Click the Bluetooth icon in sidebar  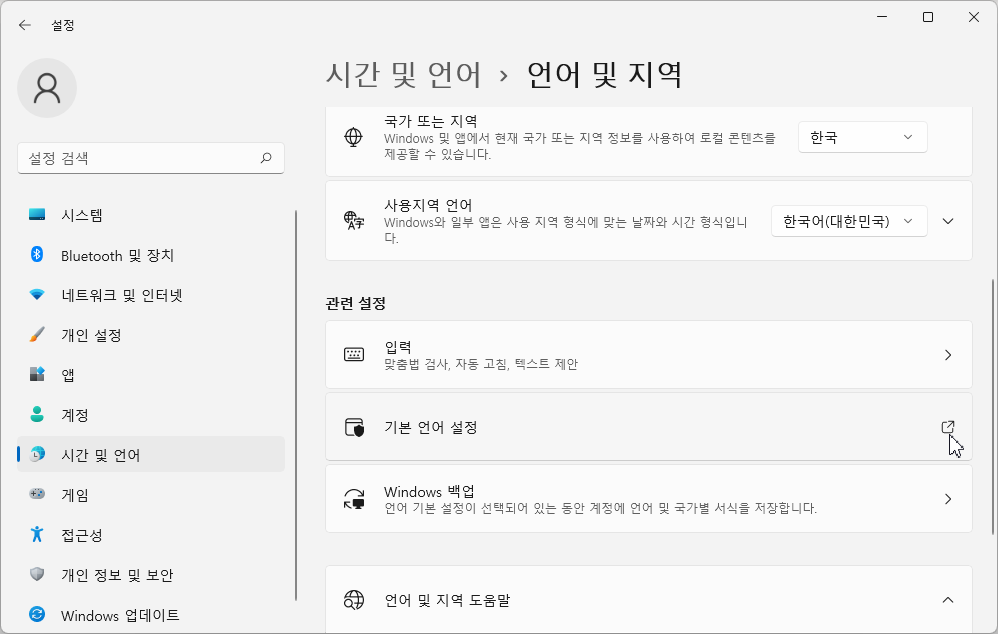(37, 255)
